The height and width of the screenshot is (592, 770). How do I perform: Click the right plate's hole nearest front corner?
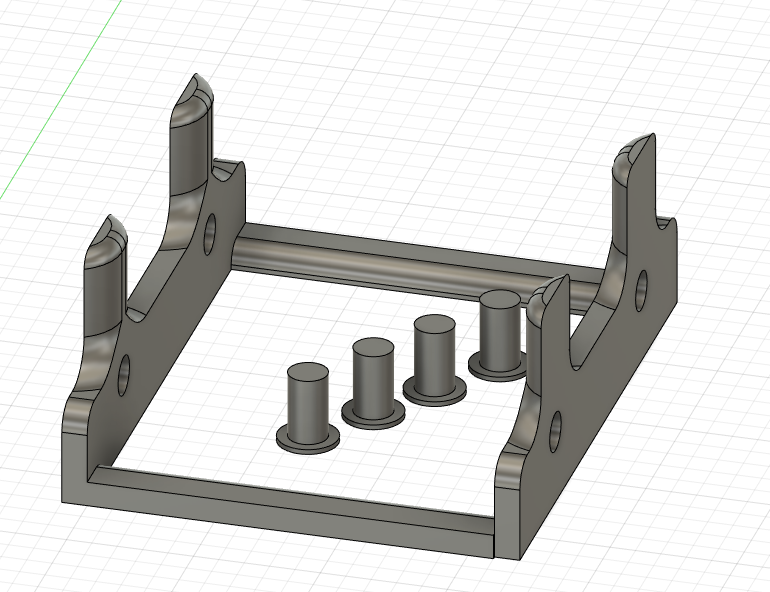555,432
